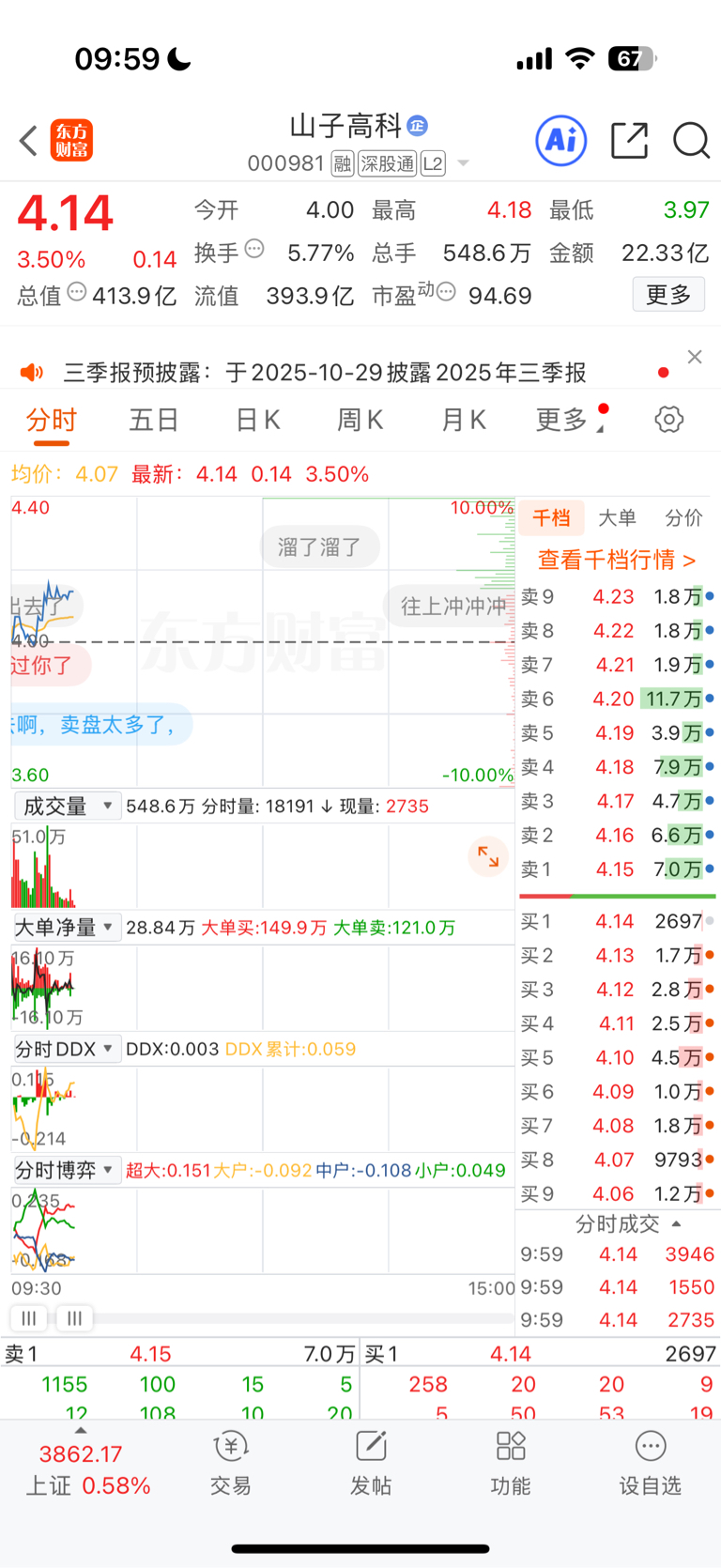Tap the 融 margin tag
Screen dimensions: 721x1568
[x=342, y=164]
